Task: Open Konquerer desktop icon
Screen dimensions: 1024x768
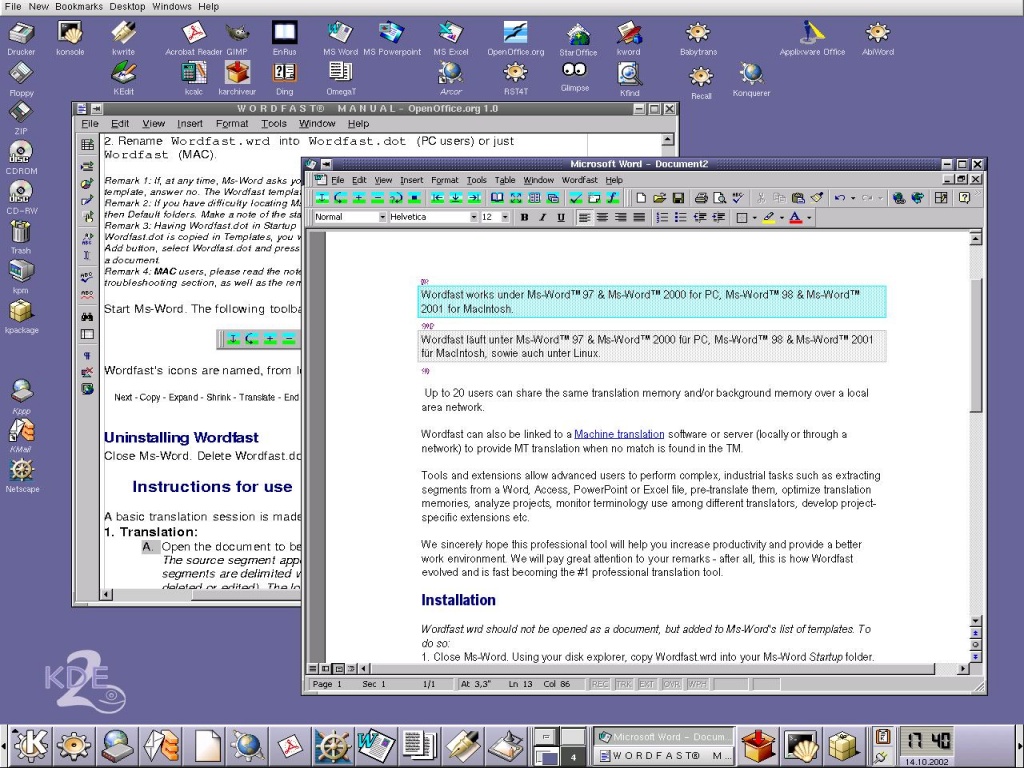Action: point(751,79)
